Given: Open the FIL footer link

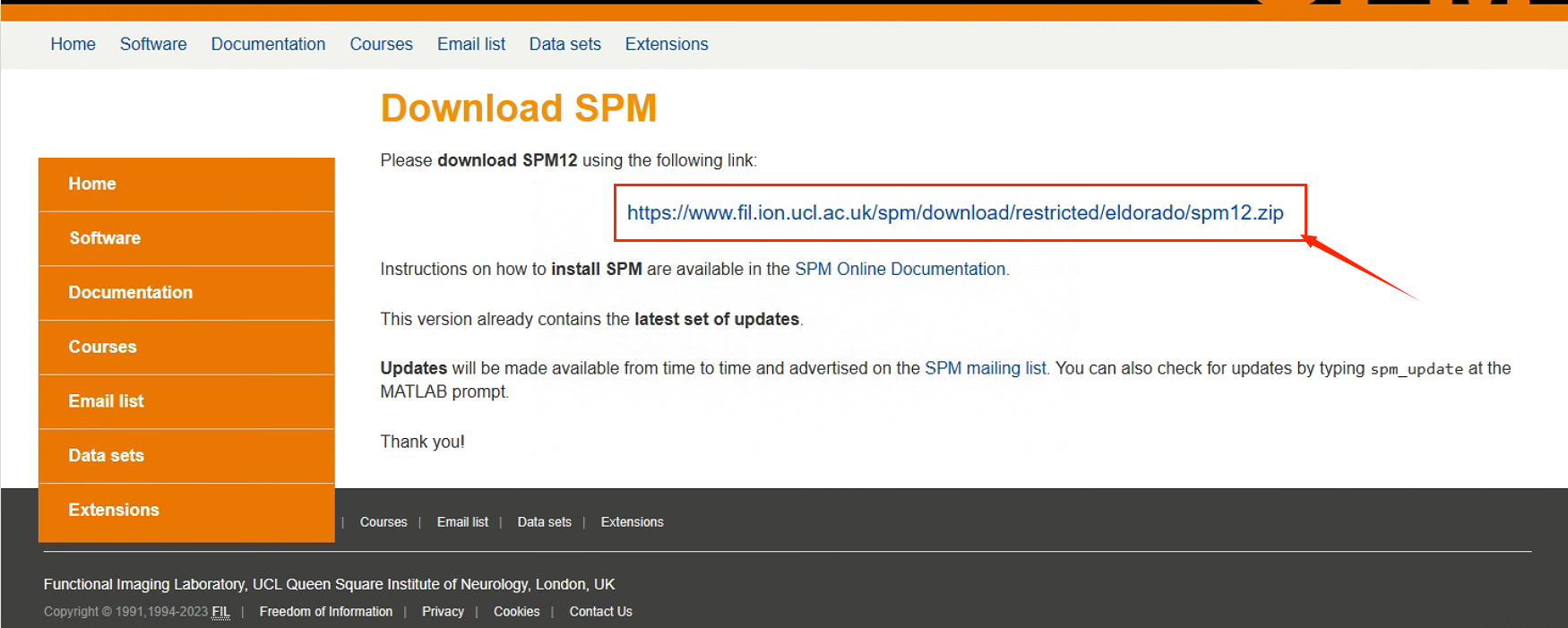Looking at the screenshot, I should point(220,612).
